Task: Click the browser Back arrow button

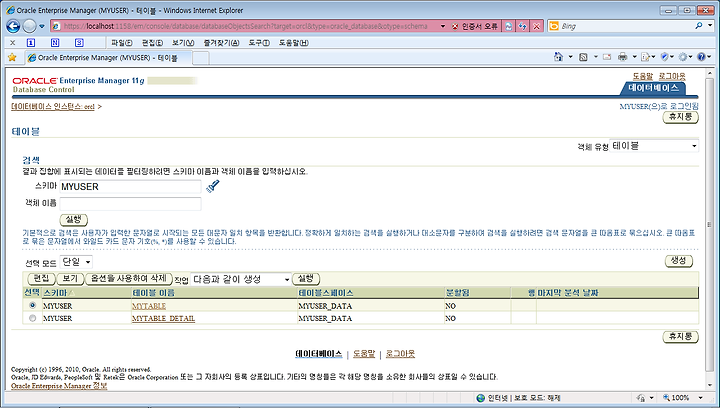Action: (13, 27)
